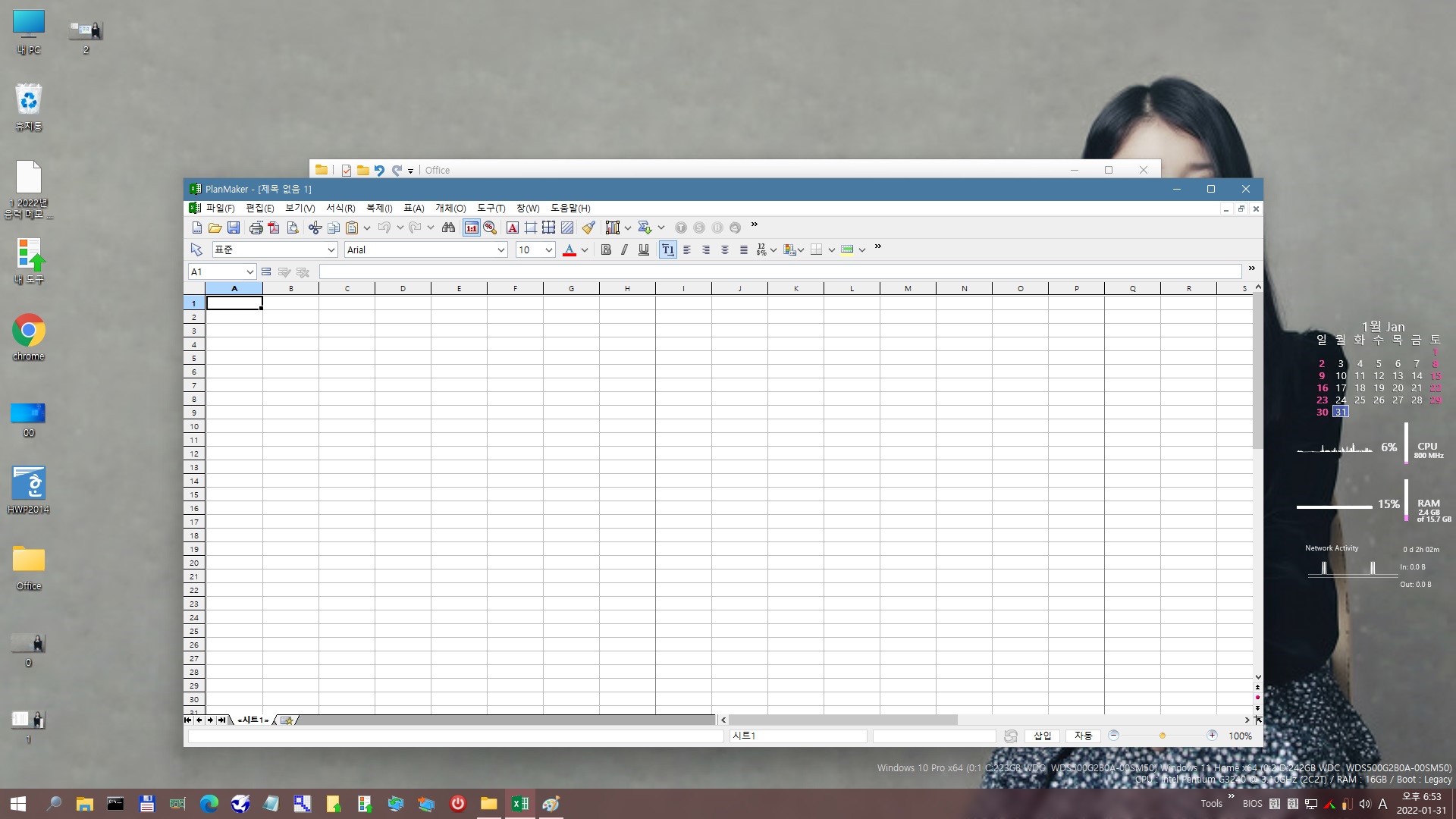Expand the A1 cell address dropdown

(249, 271)
